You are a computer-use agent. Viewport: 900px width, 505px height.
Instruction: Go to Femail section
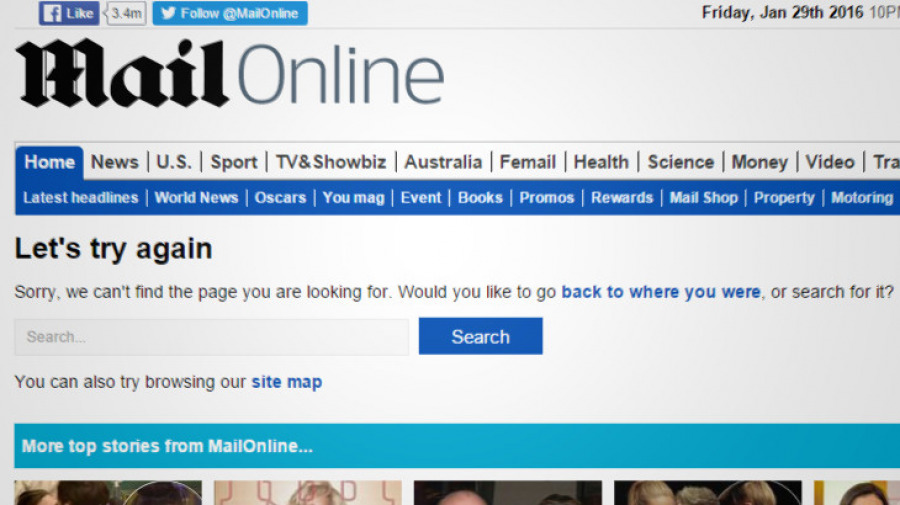tap(527, 162)
